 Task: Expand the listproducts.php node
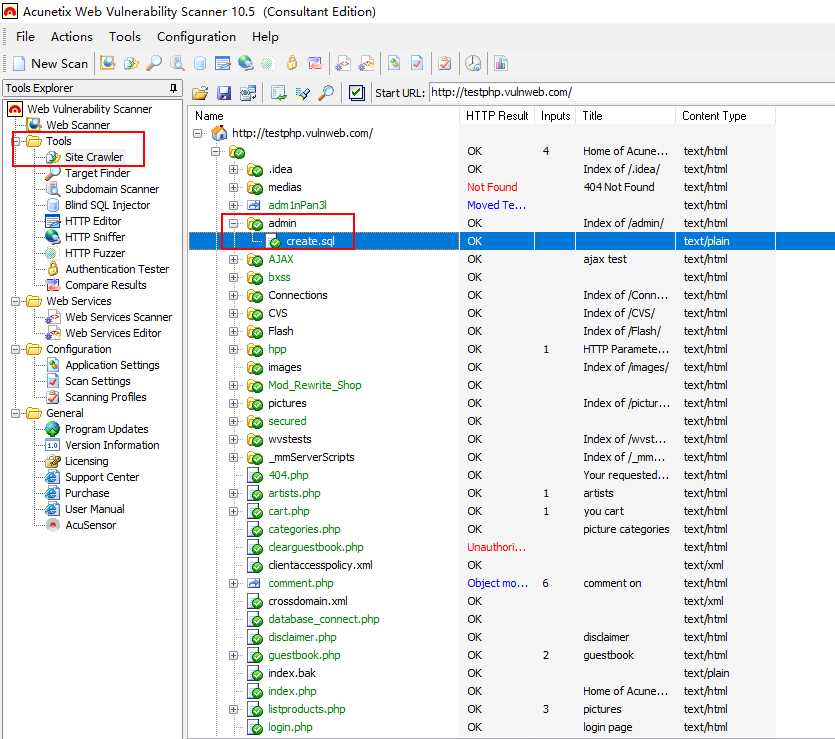tap(233, 709)
